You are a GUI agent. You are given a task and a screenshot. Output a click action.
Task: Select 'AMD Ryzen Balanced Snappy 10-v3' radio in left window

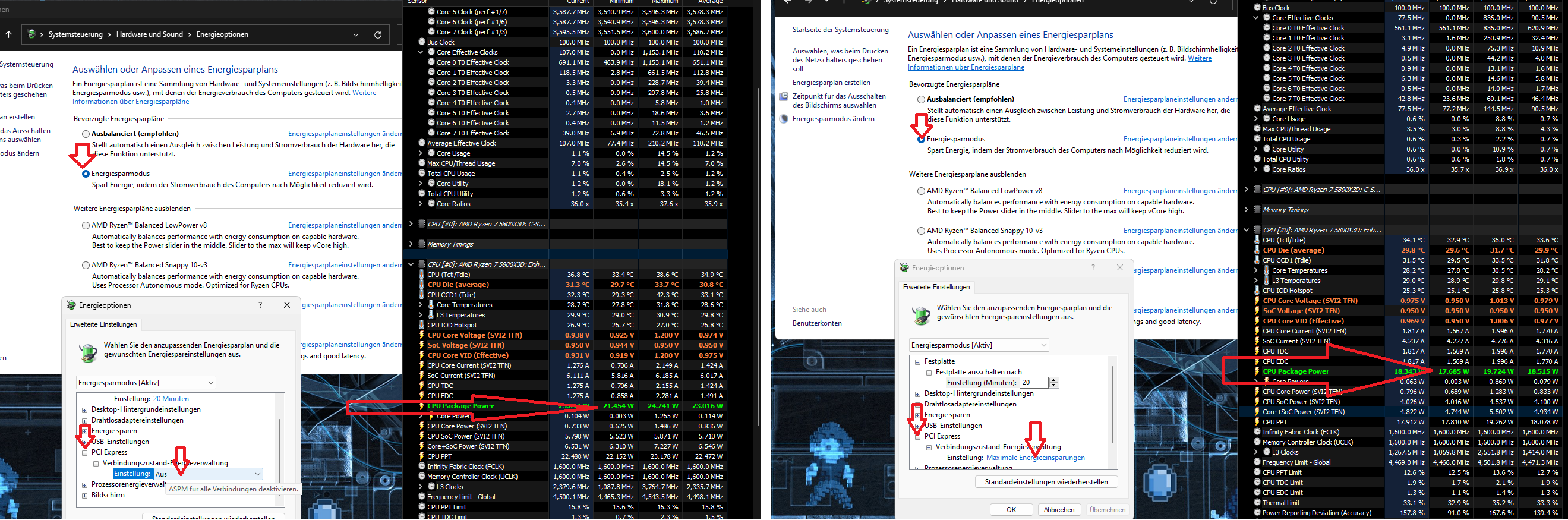click(x=86, y=266)
